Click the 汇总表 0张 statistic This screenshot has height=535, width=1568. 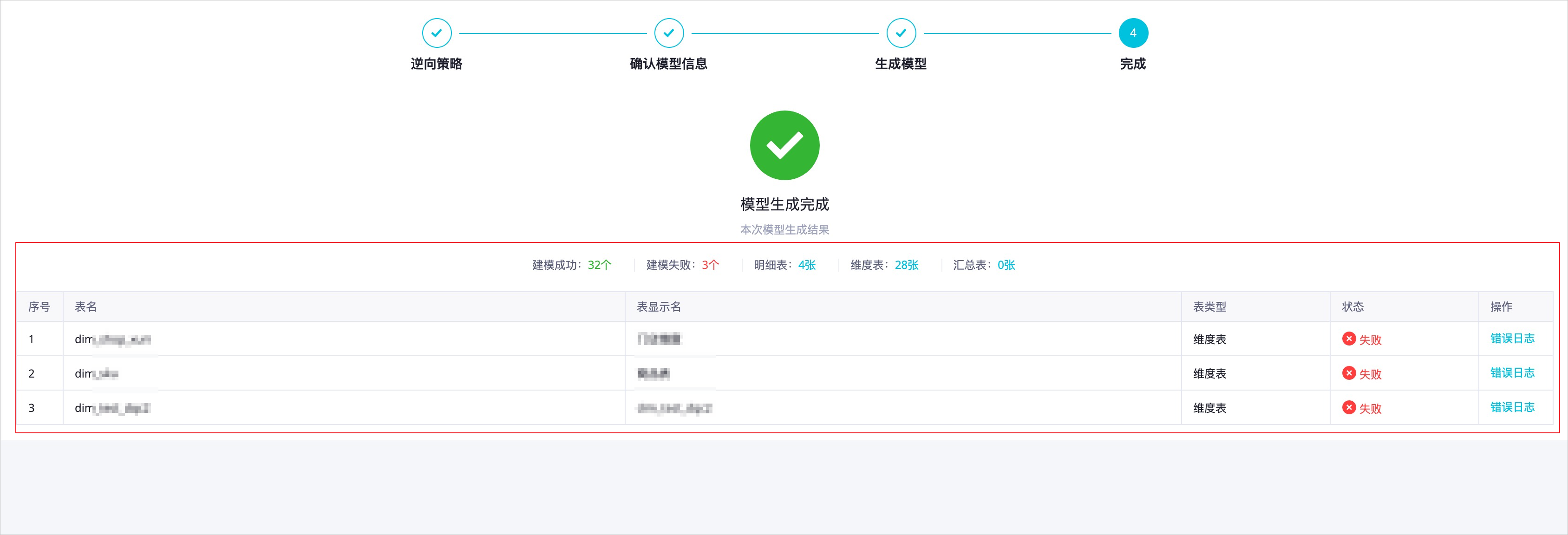coord(984,265)
